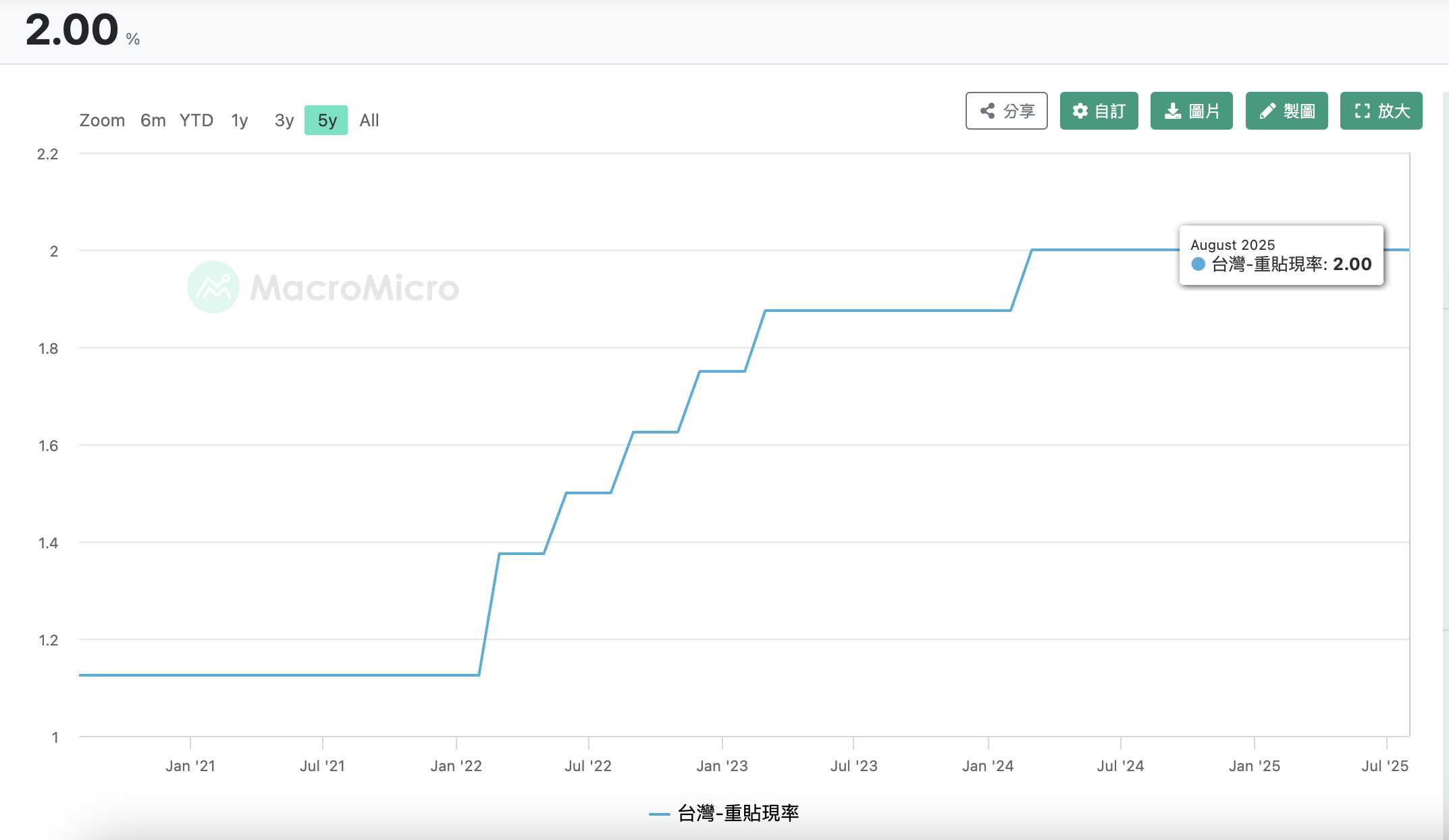The height and width of the screenshot is (840, 1449).
Task: Click blue dot in August 2025 tooltip
Action: 1198,264
